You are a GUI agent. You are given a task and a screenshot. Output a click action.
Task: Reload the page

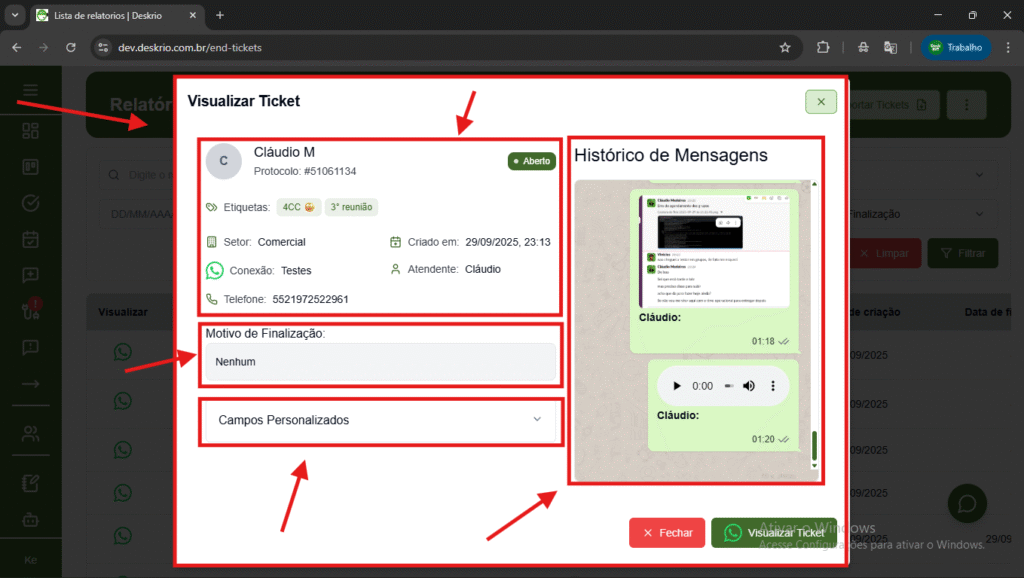(71, 47)
